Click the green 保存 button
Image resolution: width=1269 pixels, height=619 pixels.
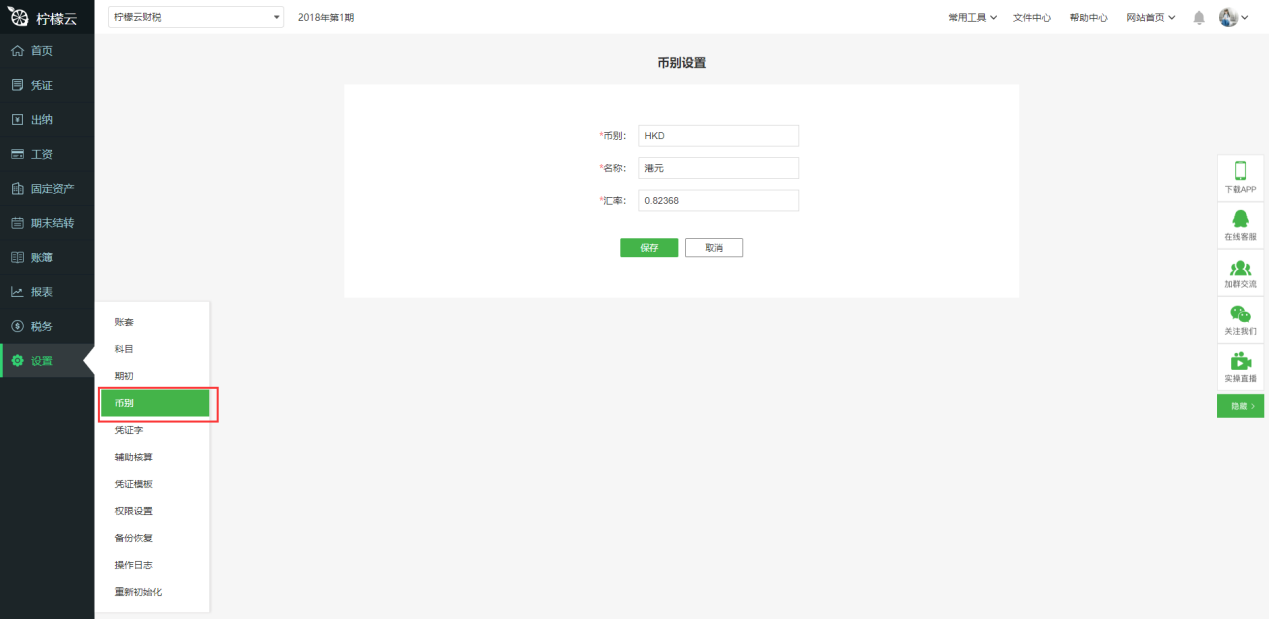(x=649, y=248)
